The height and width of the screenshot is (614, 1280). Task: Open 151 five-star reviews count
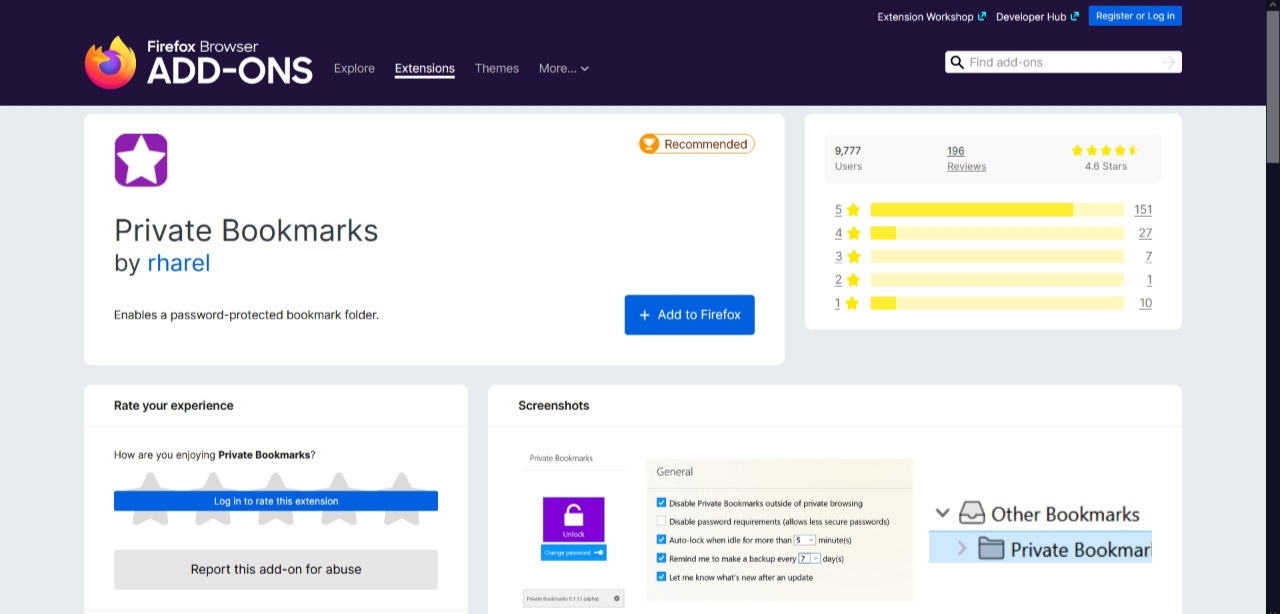click(1143, 210)
